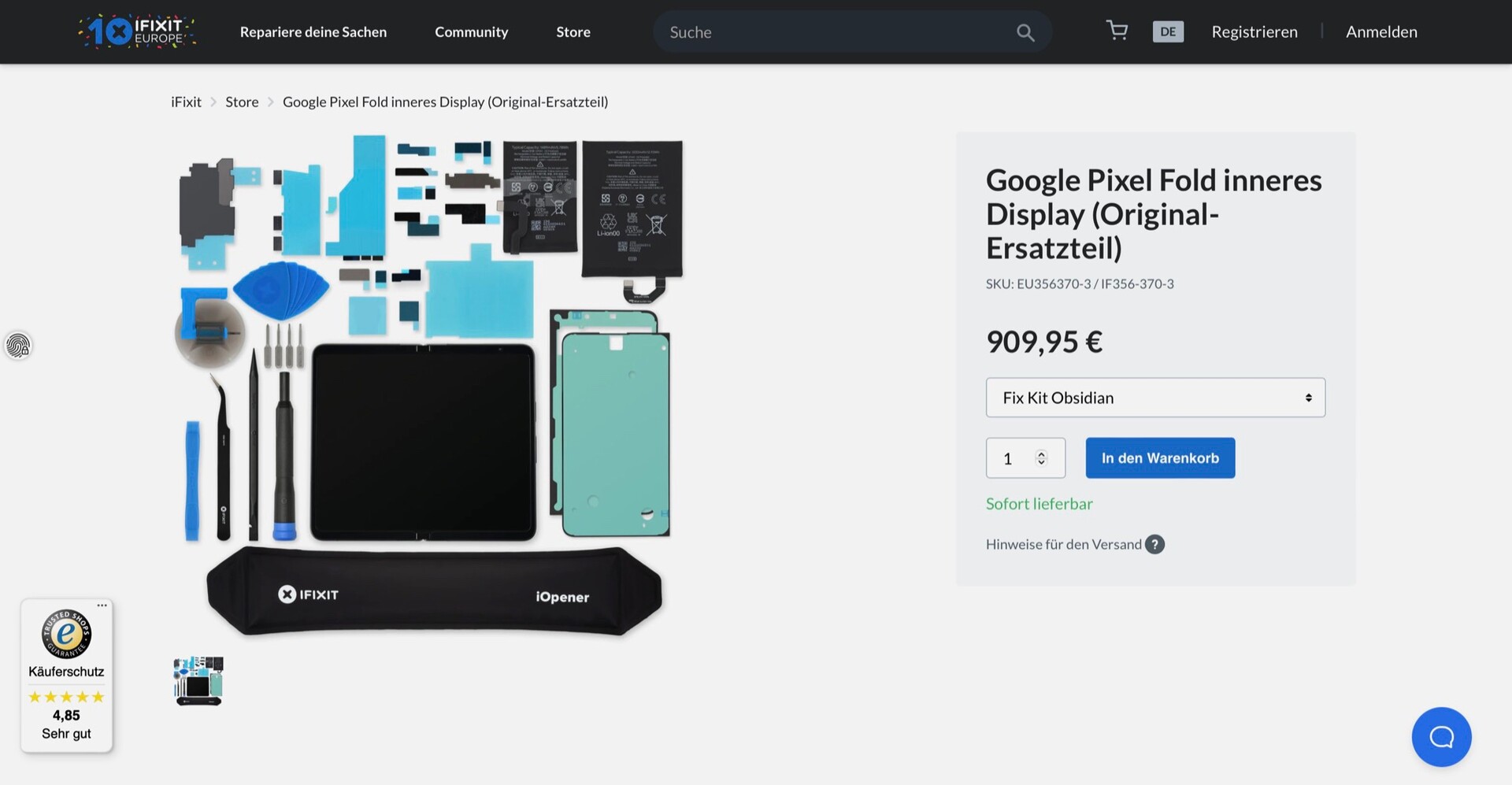Go to Store breadcrumb link
The width and height of the screenshot is (1512, 785).
[x=242, y=102]
